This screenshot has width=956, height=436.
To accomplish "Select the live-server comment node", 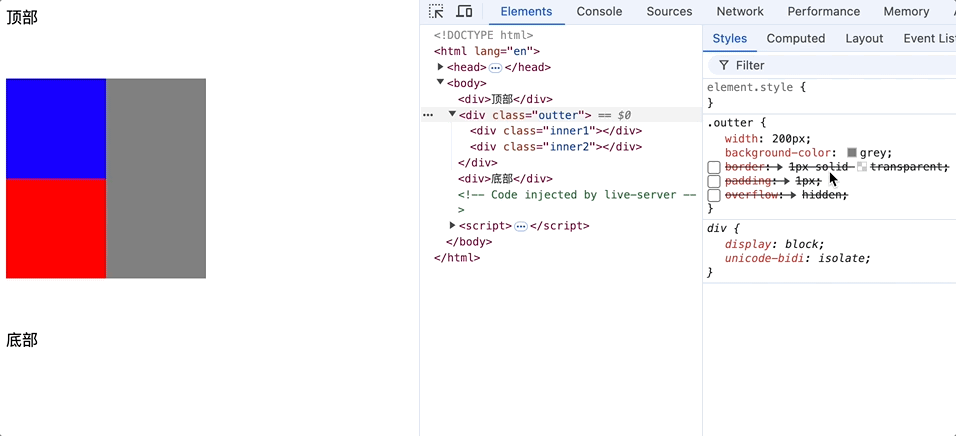I will (577, 202).
